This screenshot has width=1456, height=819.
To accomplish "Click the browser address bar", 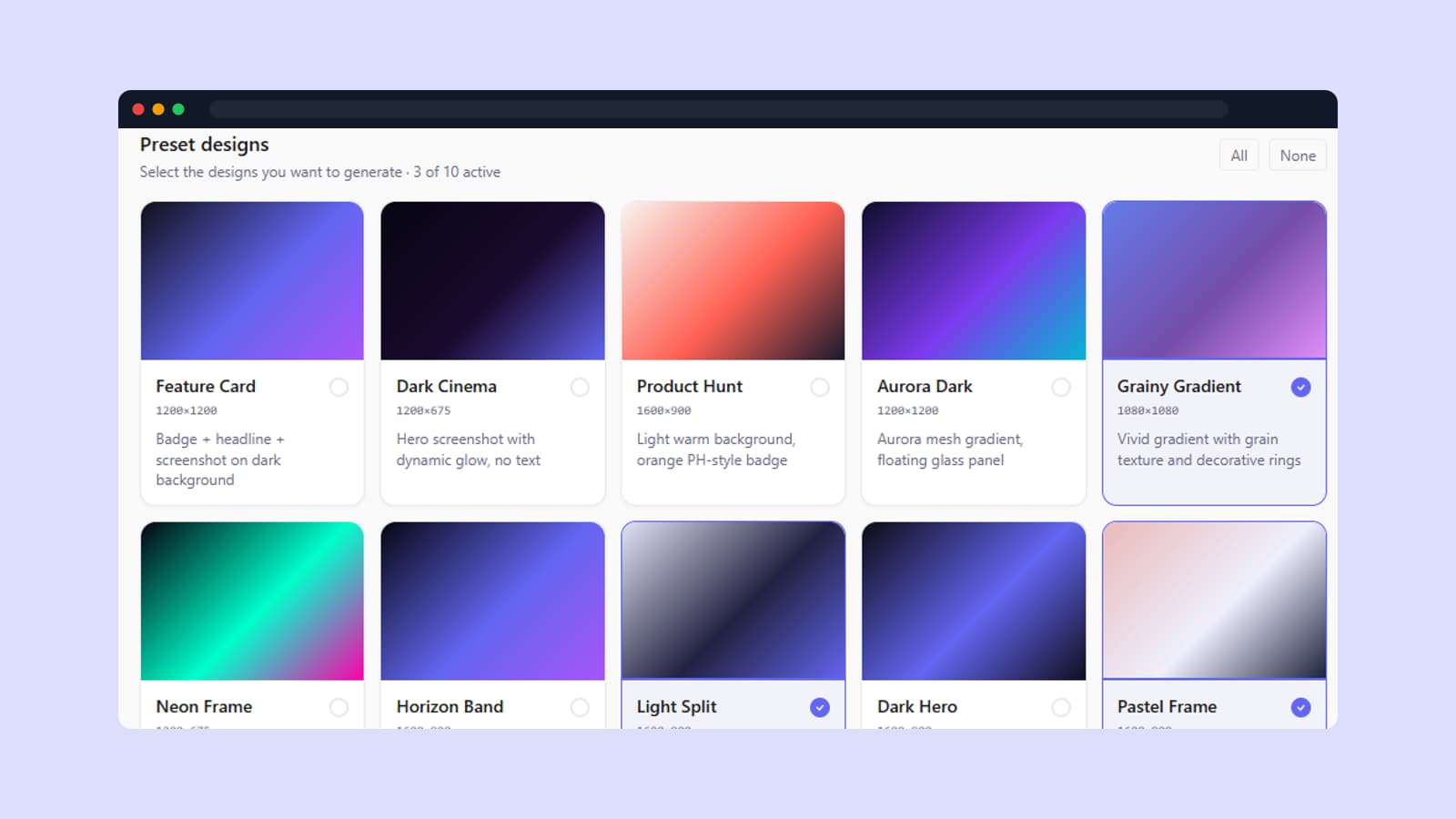I will click(x=719, y=108).
